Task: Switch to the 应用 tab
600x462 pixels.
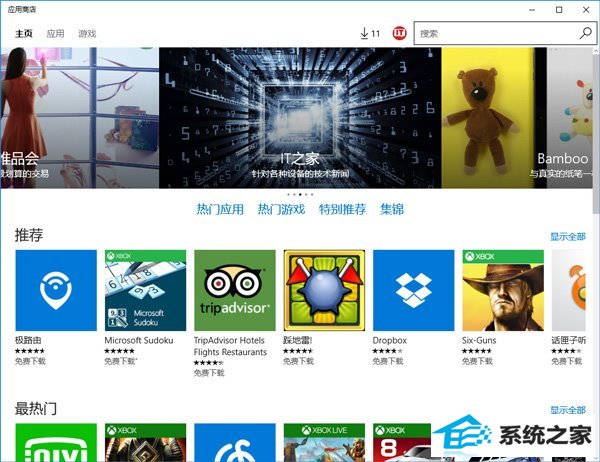Action: point(55,34)
